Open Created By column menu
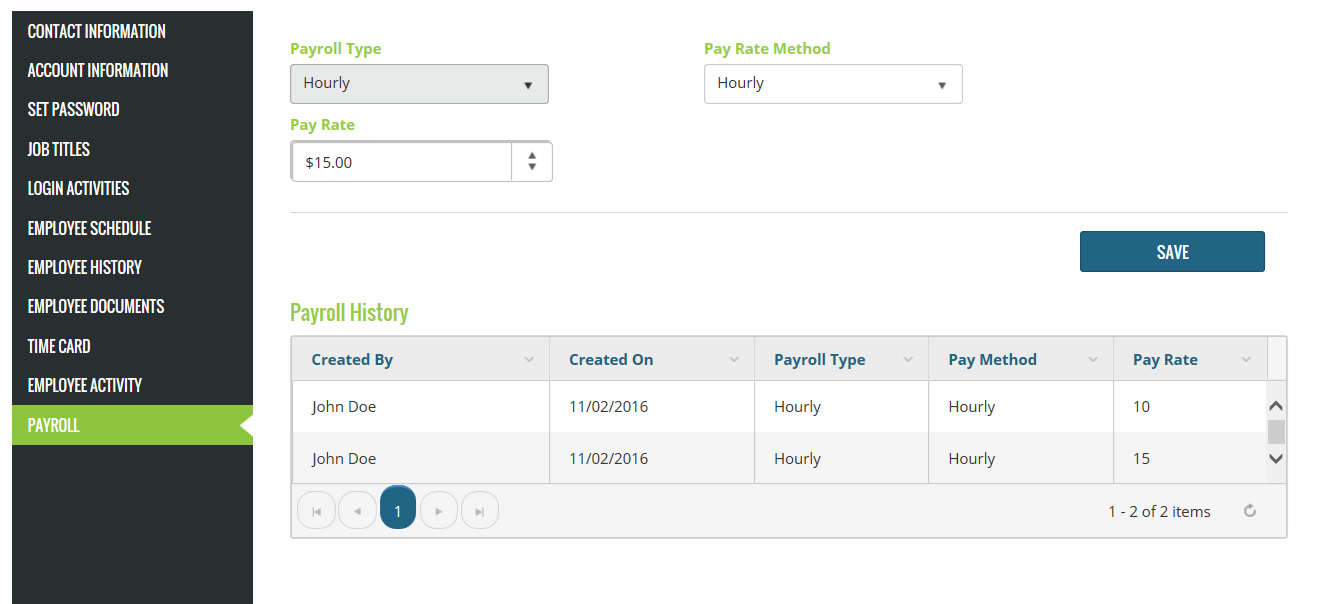 coord(529,360)
